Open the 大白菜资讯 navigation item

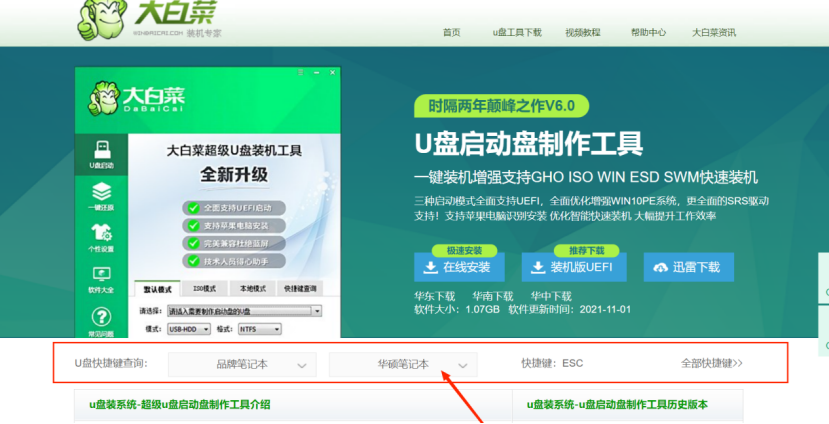point(714,32)
